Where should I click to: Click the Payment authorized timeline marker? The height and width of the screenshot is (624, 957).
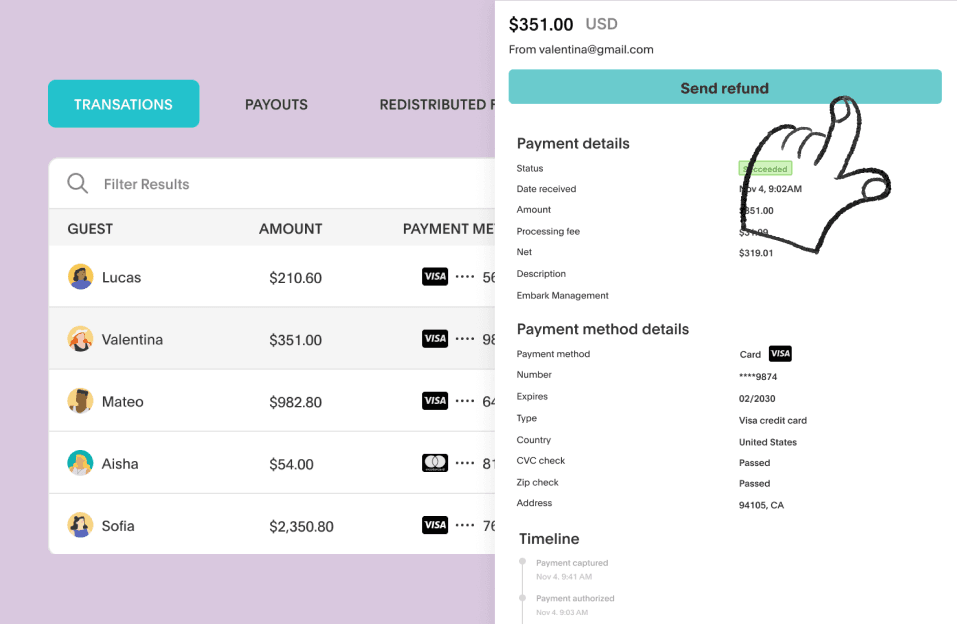tap(522, 598)
